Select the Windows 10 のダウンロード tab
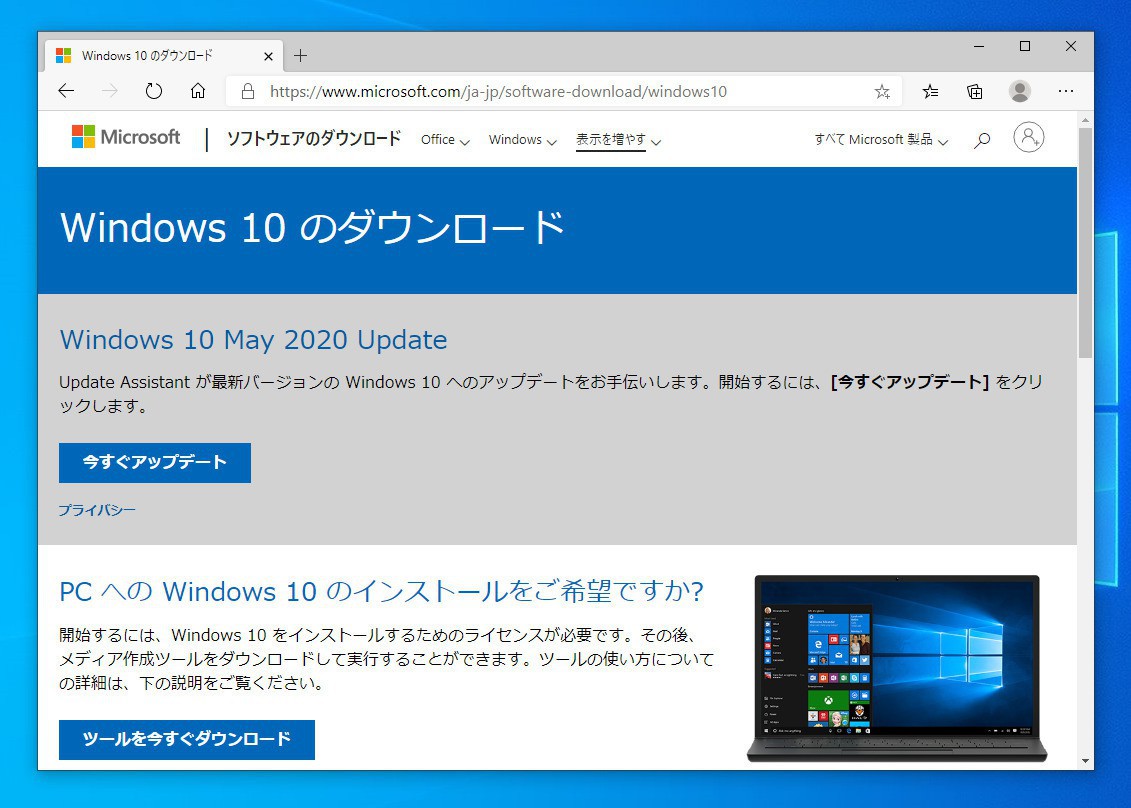The width and height of the screenshot is (1131, 808). (x=164, y=56)
